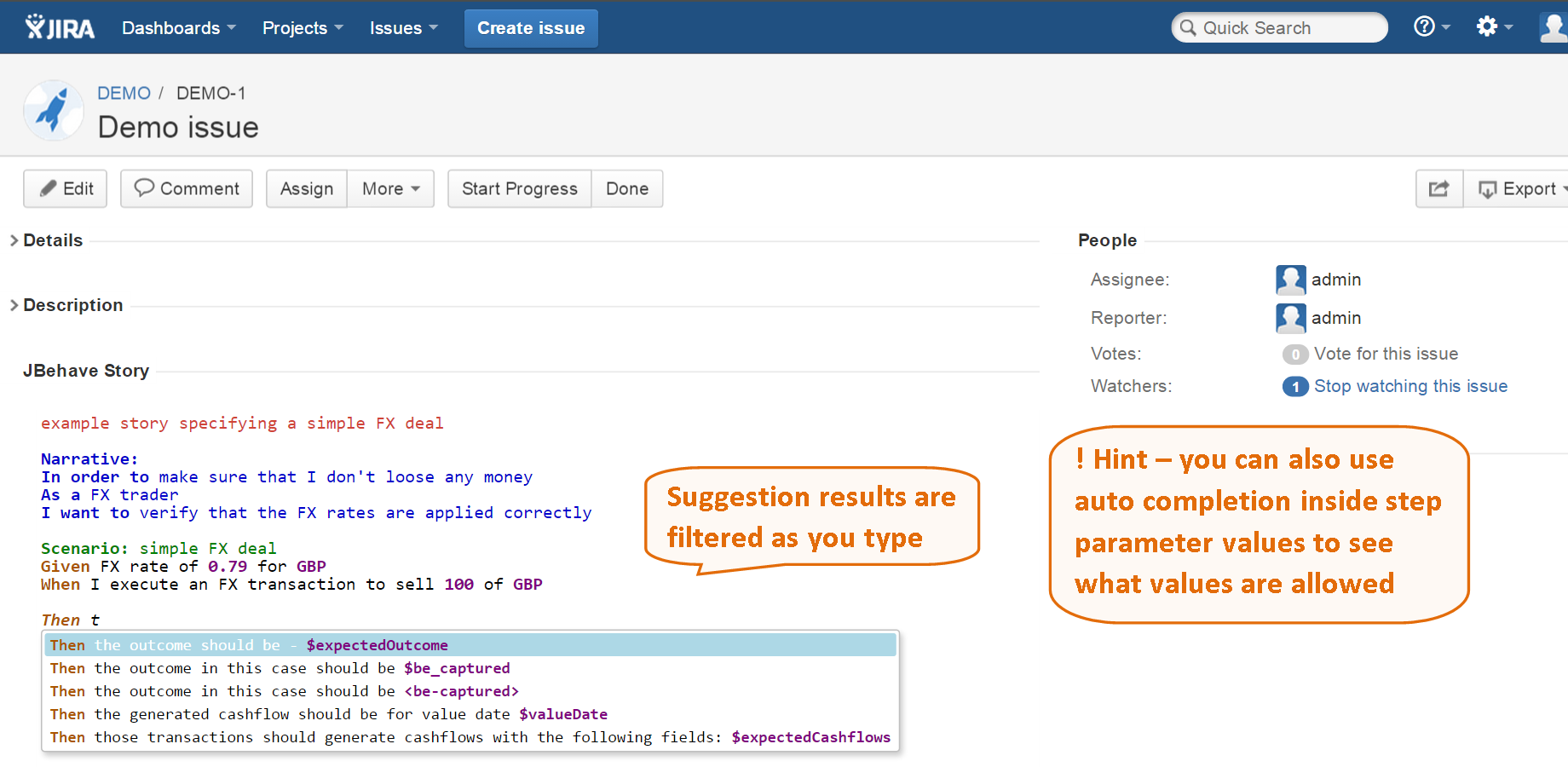
Task: Click the JBehave Story heading
Action: [x=86, y=371]
